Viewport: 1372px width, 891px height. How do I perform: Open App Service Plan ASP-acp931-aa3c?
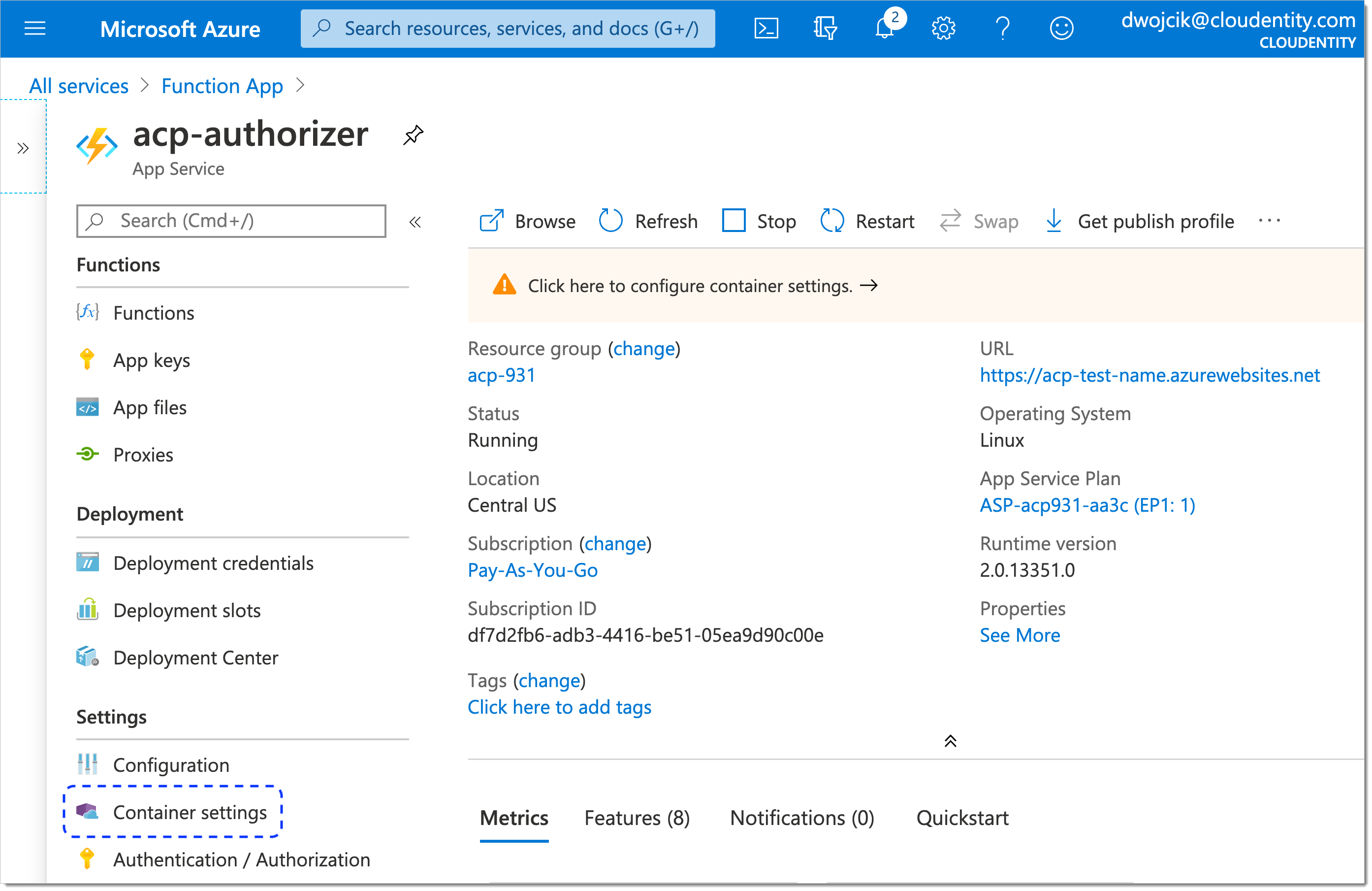pos(1088,506)
